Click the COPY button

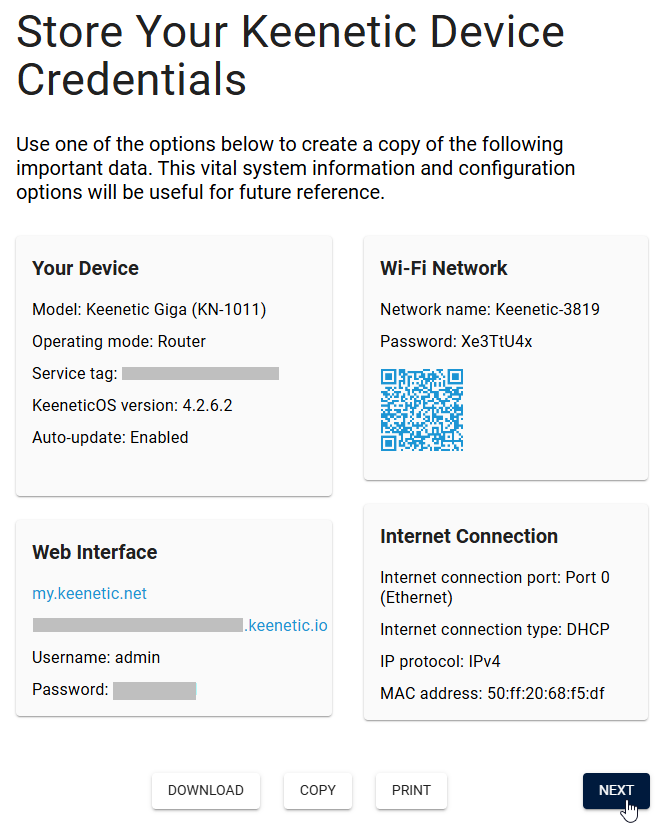318,790
